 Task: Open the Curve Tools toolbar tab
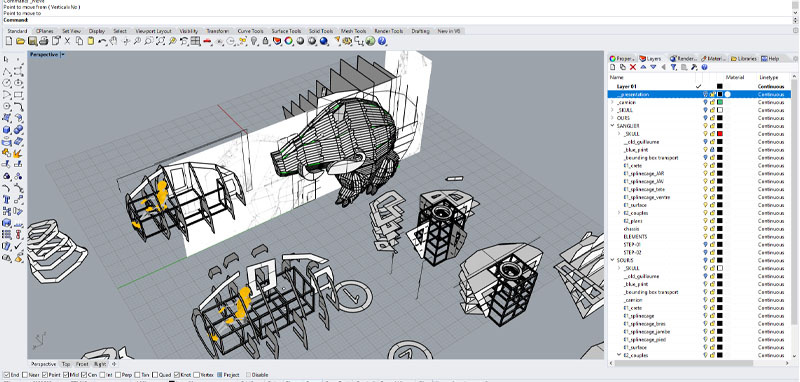pyautogui.click(x=251, y=31)
